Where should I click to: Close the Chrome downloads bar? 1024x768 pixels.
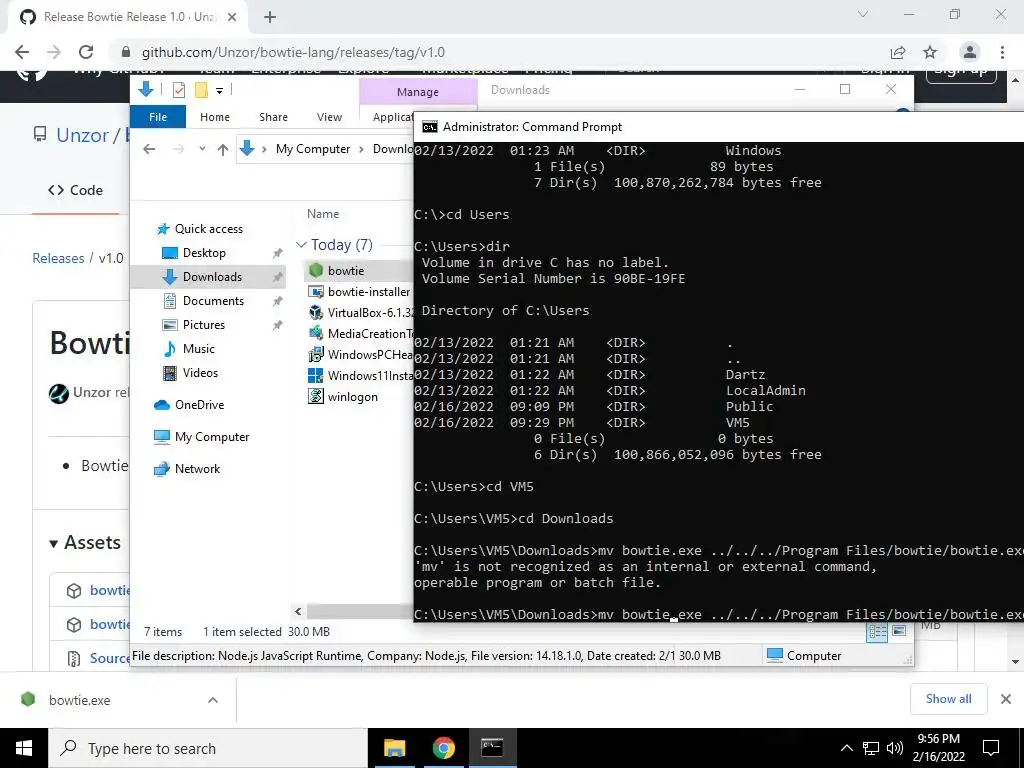(1006, 699)
